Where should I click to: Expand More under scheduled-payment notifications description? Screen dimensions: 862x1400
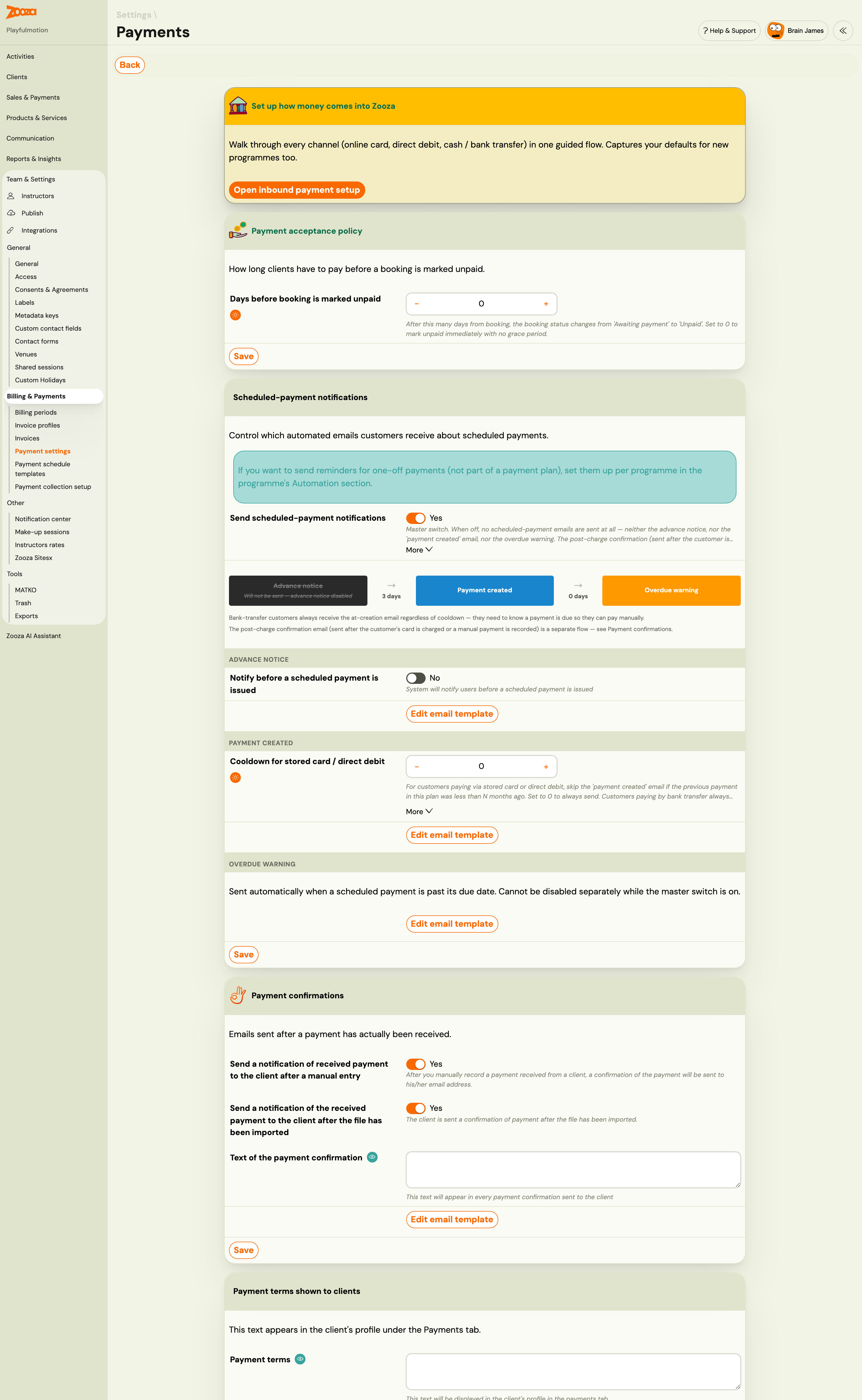[x=419, y=550]
